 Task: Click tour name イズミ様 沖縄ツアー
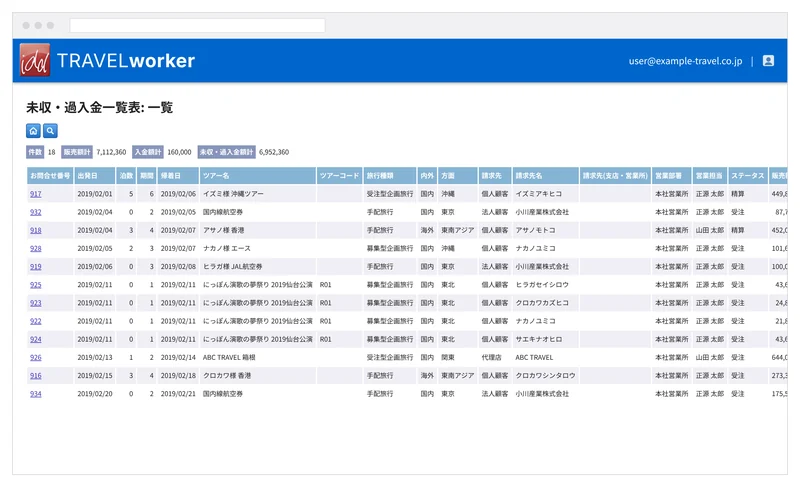point(233,194)
